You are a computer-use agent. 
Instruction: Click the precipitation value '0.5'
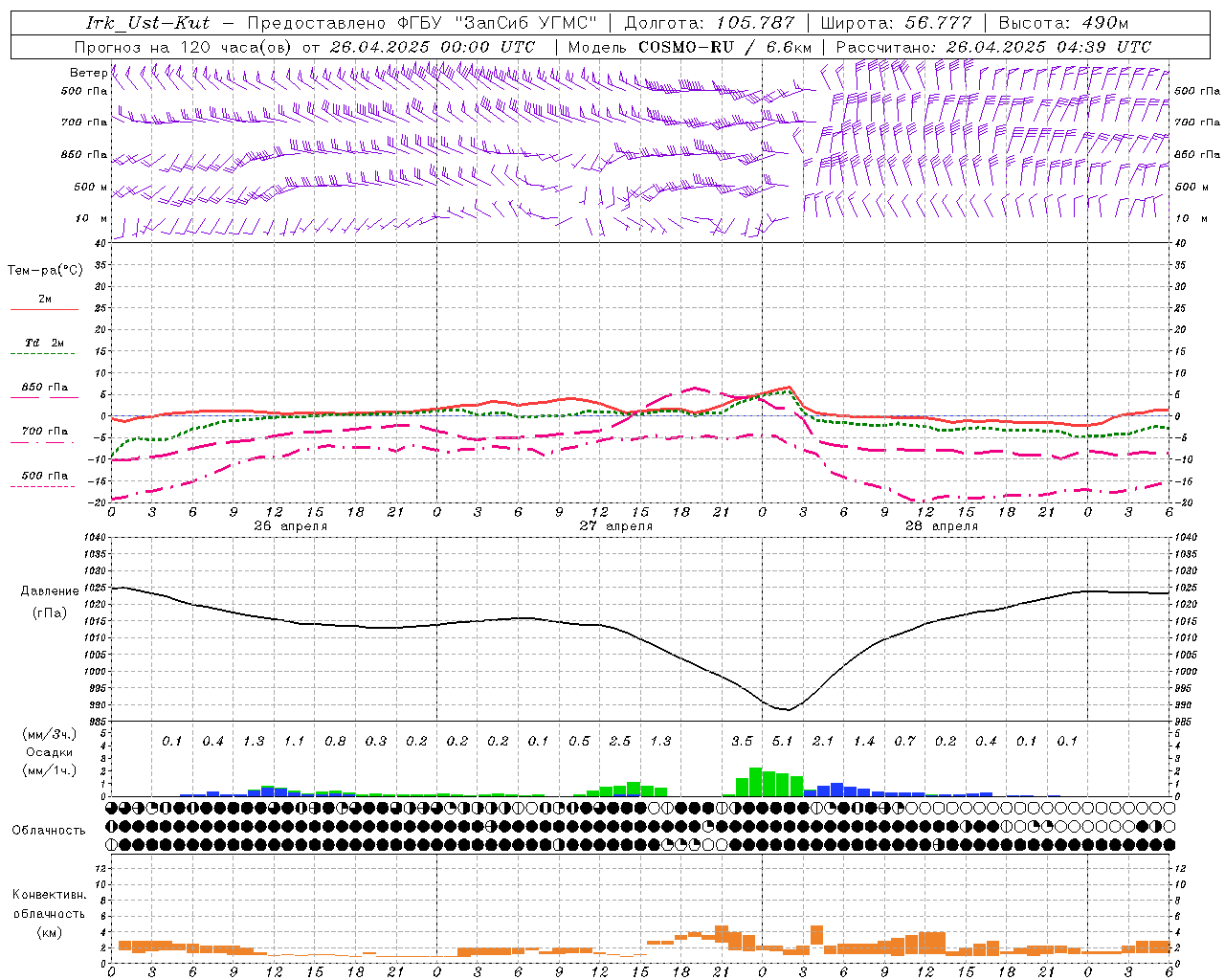coord(579,741)
